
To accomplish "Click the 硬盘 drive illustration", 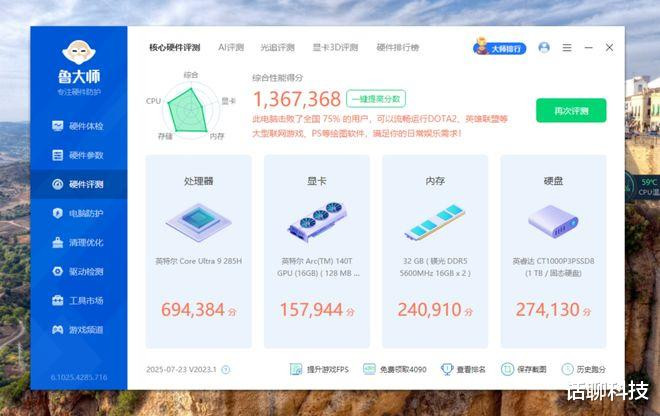I will pos(553,221).
